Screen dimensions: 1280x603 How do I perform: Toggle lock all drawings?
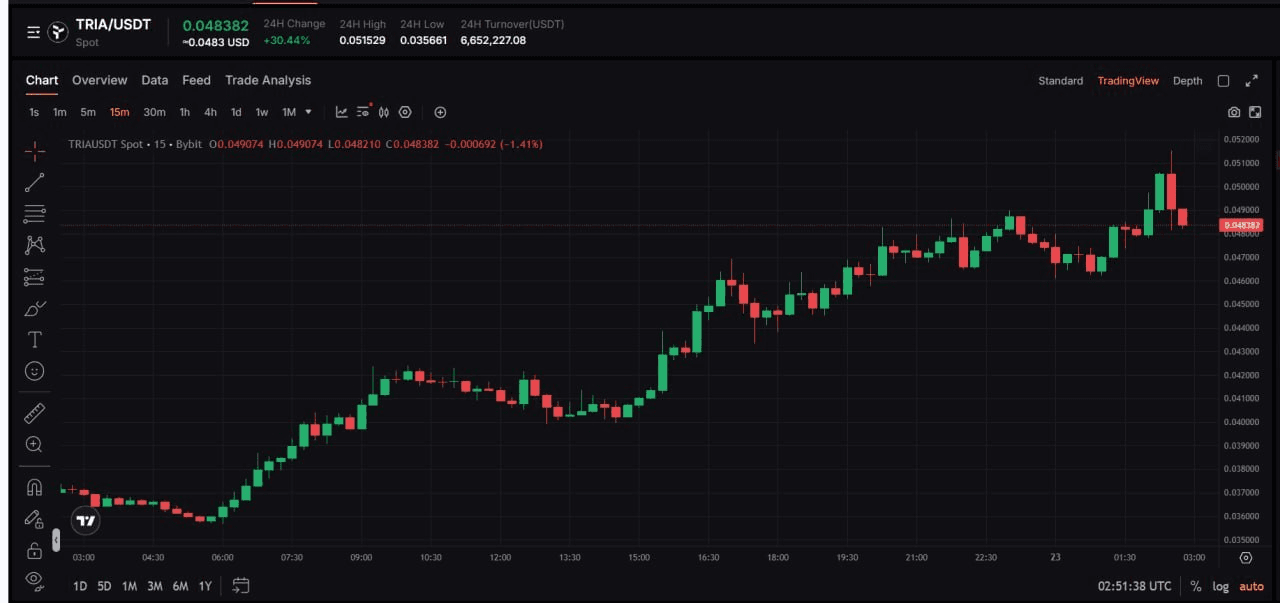point(35,550)
